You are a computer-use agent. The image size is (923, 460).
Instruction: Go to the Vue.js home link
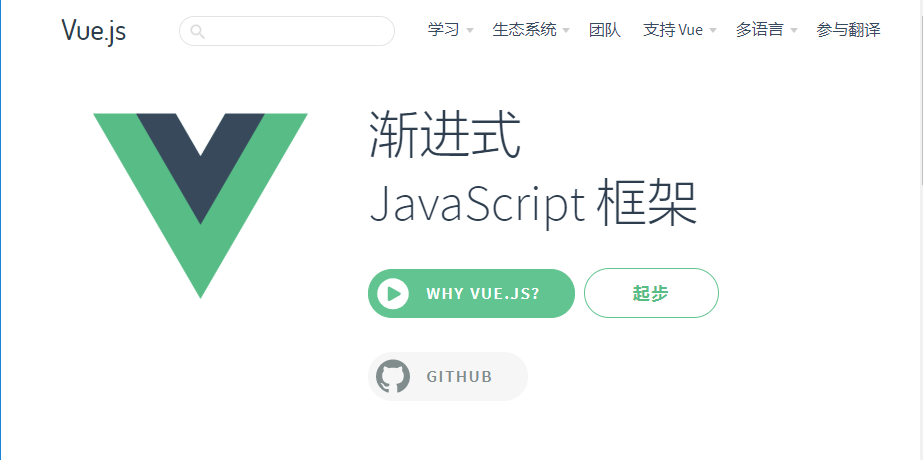(x=94, y=31)
